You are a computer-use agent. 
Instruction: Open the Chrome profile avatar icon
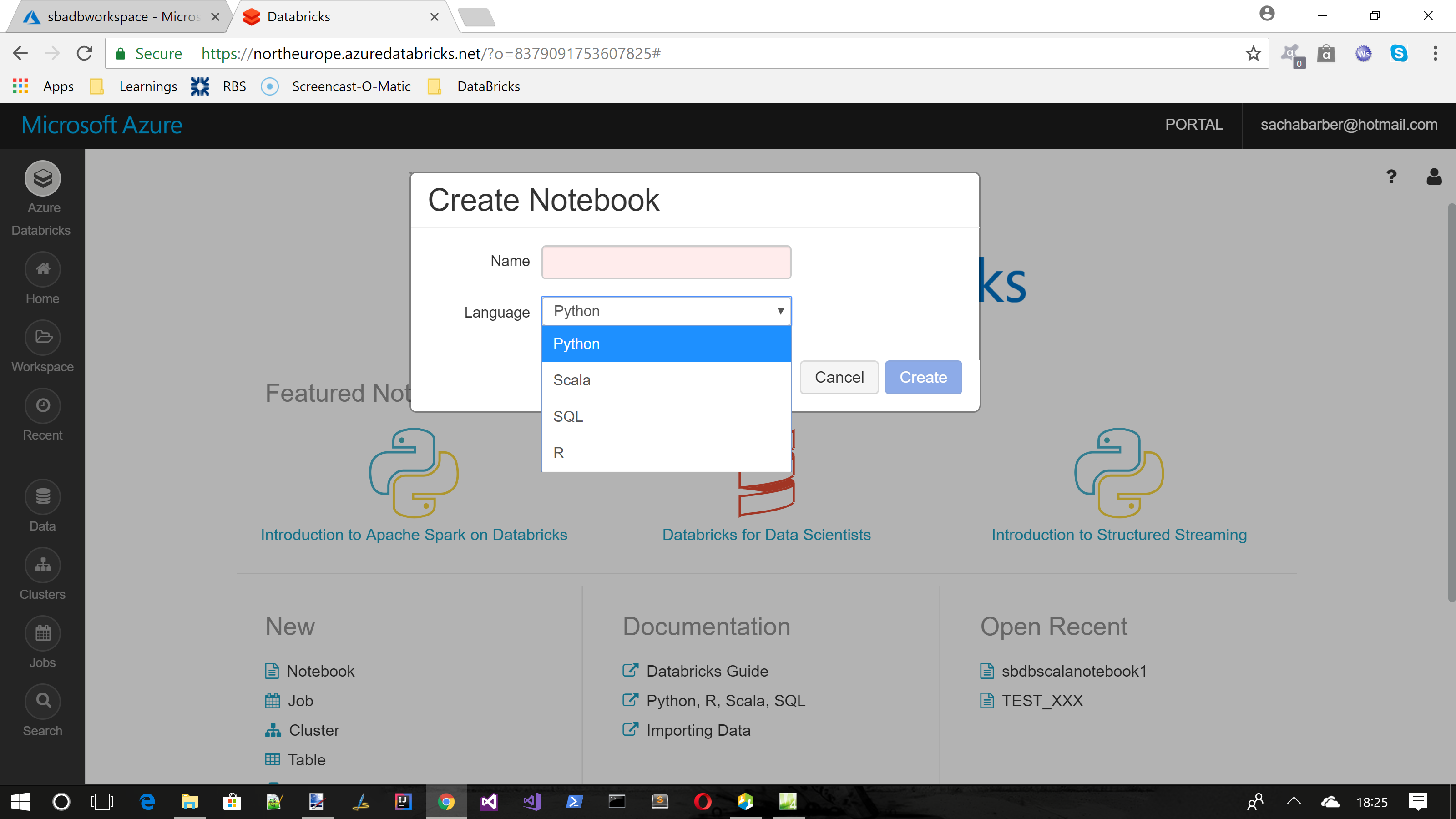pyautogui.click(x=1267, y=14)
